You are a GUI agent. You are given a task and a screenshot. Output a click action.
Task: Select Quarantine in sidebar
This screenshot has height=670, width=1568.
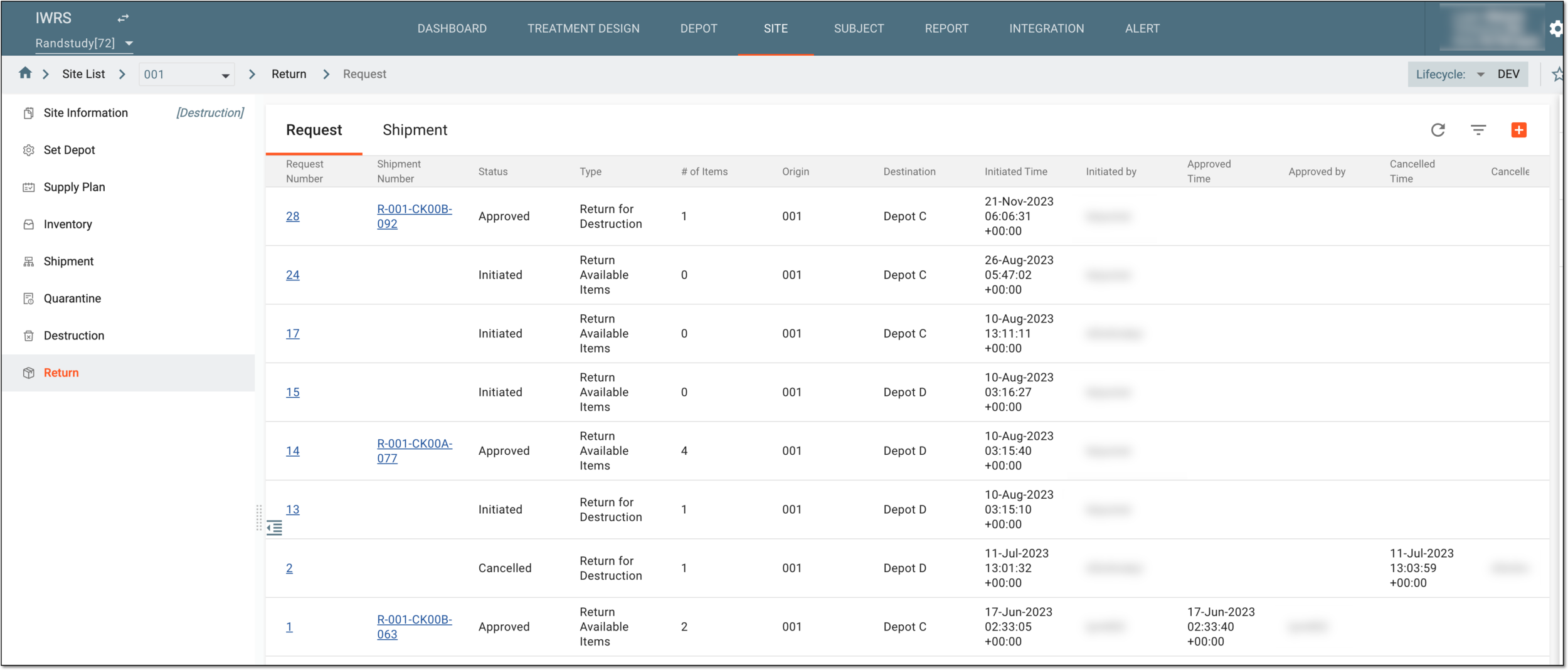pos(72,299)
